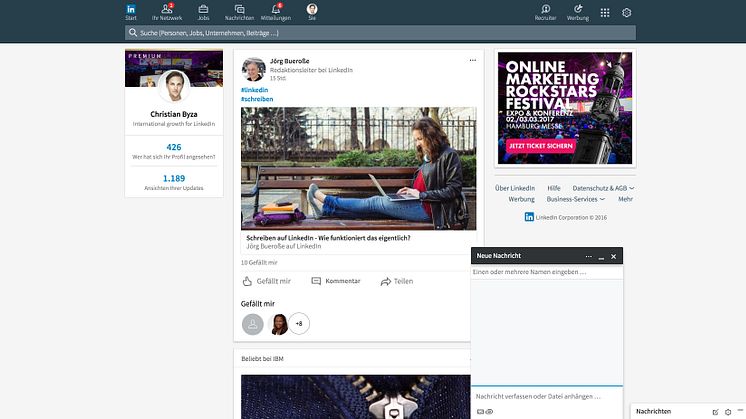746x419 pixels.
Task: Open the gray placeholder liker avatar
Action: click(253, 324)
